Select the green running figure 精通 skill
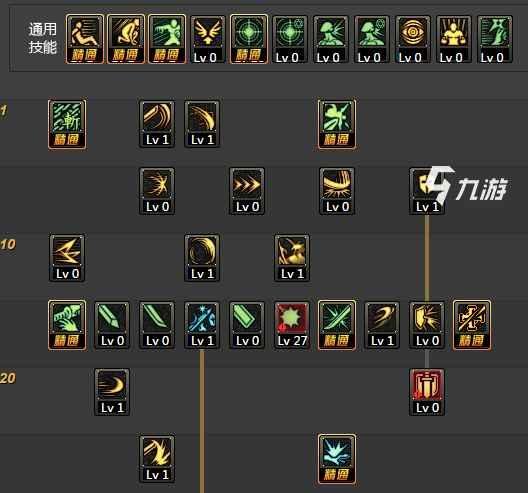 tap(167, 39)
